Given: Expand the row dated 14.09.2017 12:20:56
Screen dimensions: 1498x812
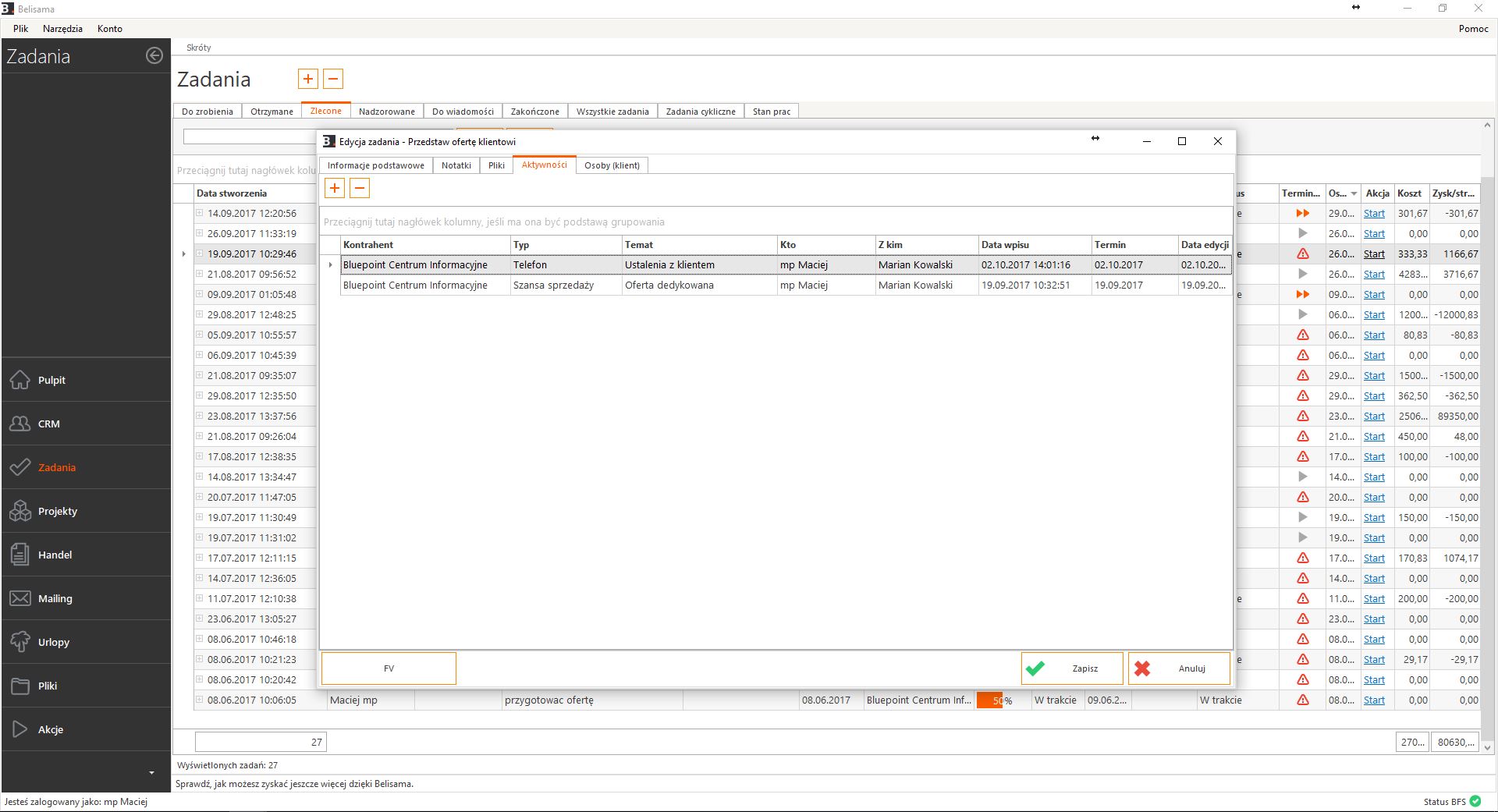Looking at the screenshot, I should [x=200, y=213].
